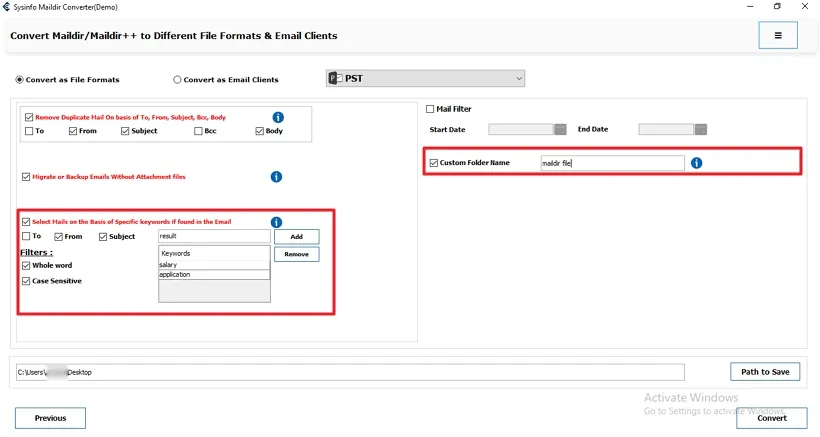Go back with the Previous button
Screen dimensions: 820x437
click(50, 418)
